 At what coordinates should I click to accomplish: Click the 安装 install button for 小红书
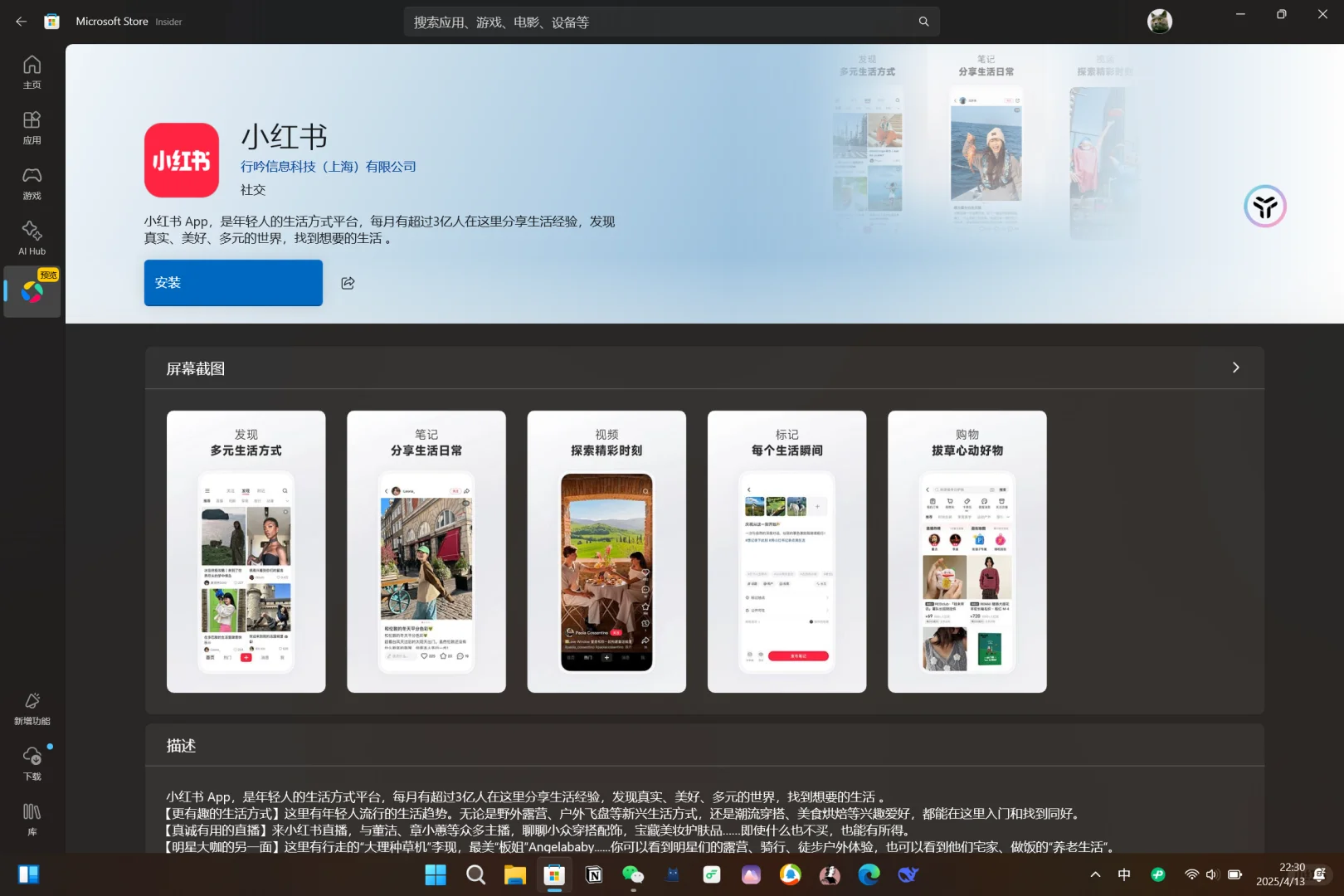click(x=232, y=282)
